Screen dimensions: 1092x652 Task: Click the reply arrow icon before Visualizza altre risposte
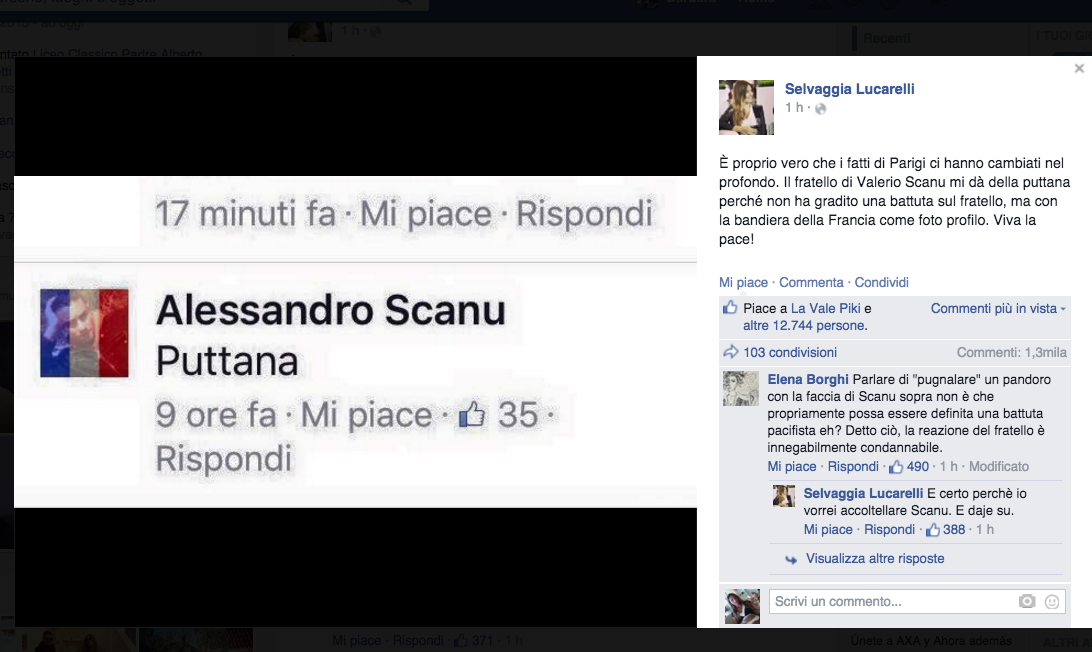[790, 559]
